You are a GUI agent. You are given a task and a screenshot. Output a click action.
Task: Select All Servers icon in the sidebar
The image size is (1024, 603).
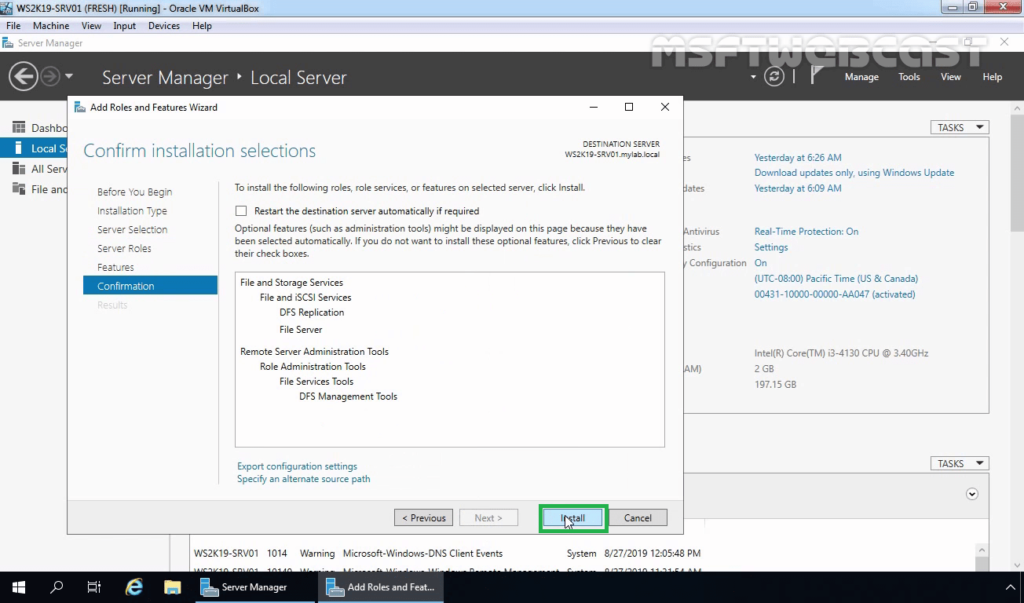[x=19, y=169]
